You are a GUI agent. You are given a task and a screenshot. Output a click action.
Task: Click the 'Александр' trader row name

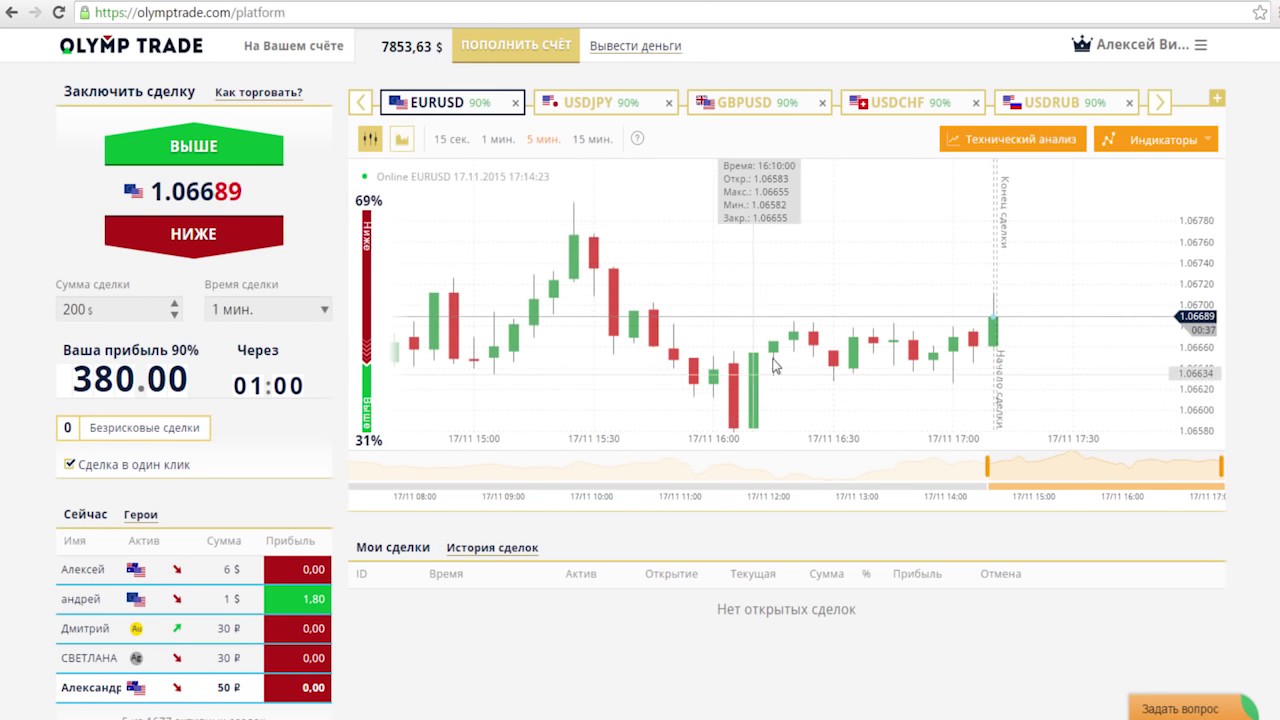pyautogui.click(x=91, y=688)
